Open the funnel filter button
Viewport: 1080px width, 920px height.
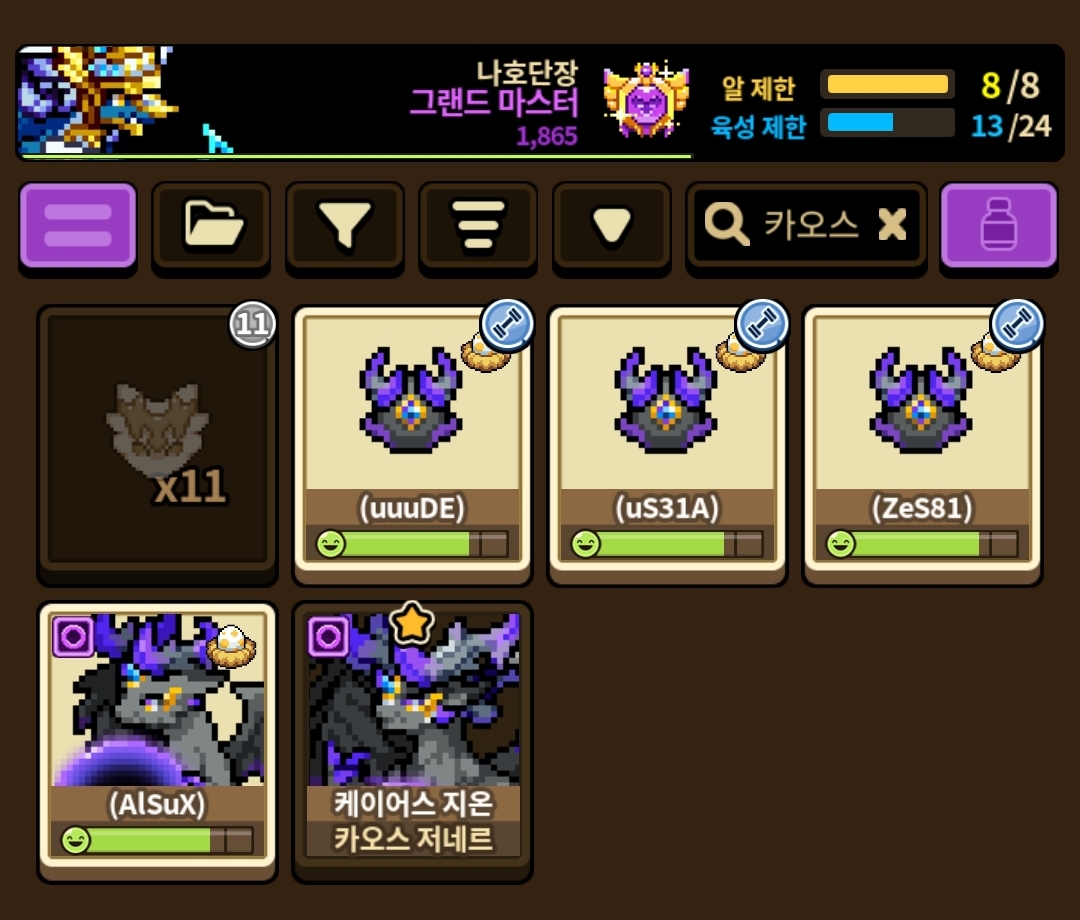(x=344, y=225)
